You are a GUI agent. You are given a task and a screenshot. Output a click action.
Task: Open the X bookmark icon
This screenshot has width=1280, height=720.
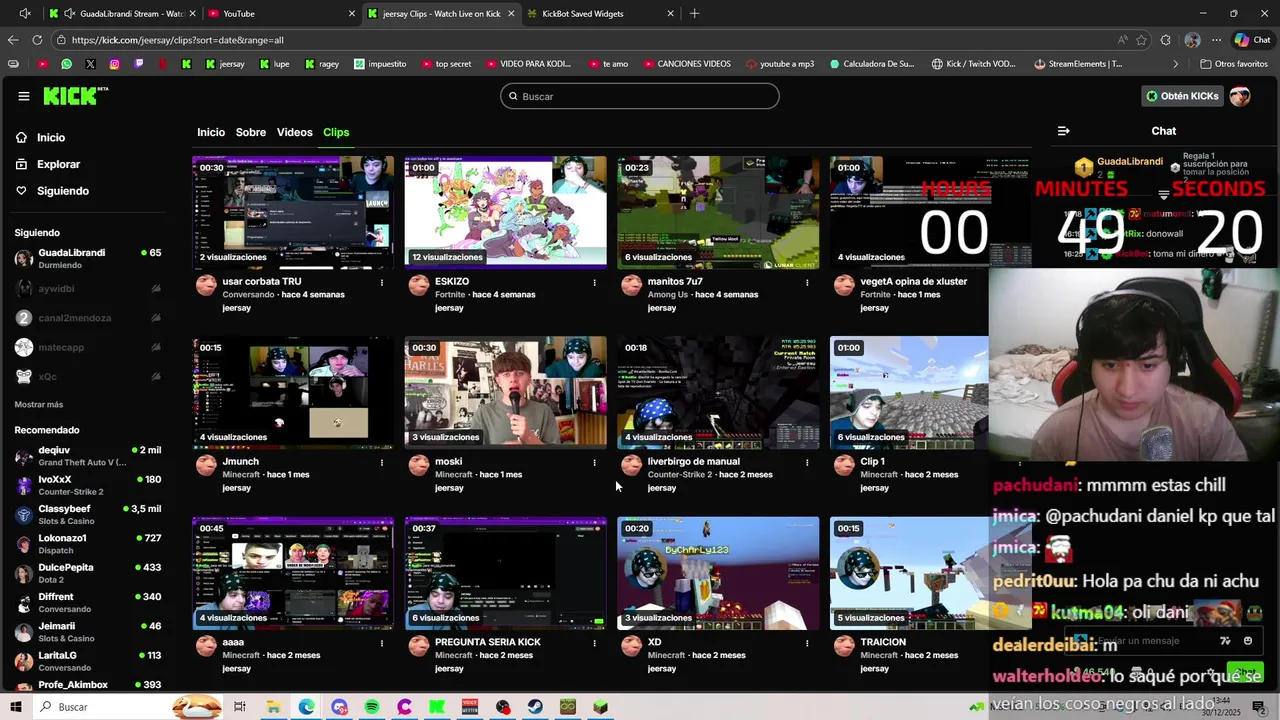90,64
